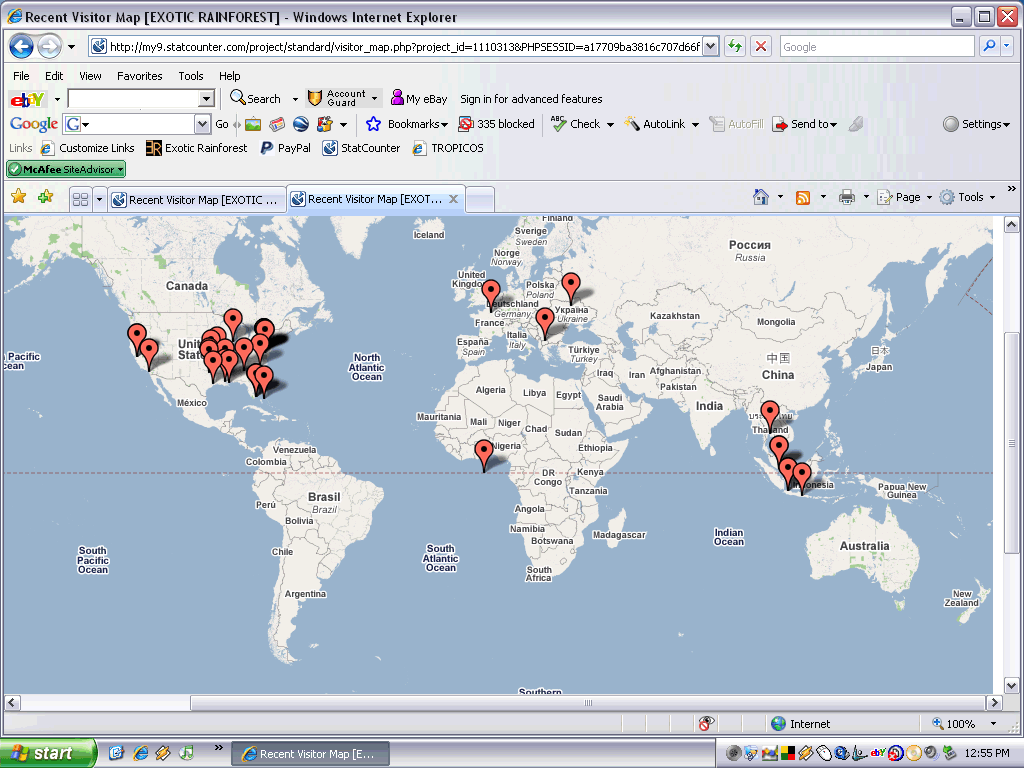Click the RSS feeds icon

803,197
